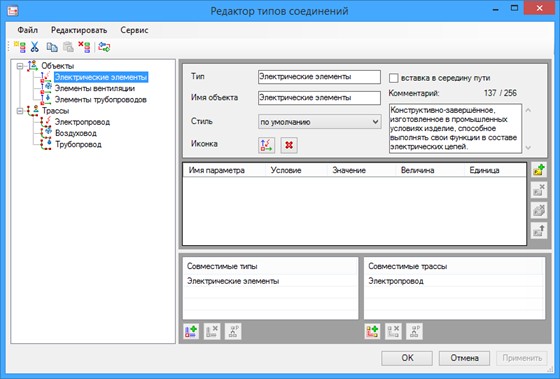Open the Стиль dropdown
The height and width of the screenshot is (379, 560).
click(x=319, y=122)
